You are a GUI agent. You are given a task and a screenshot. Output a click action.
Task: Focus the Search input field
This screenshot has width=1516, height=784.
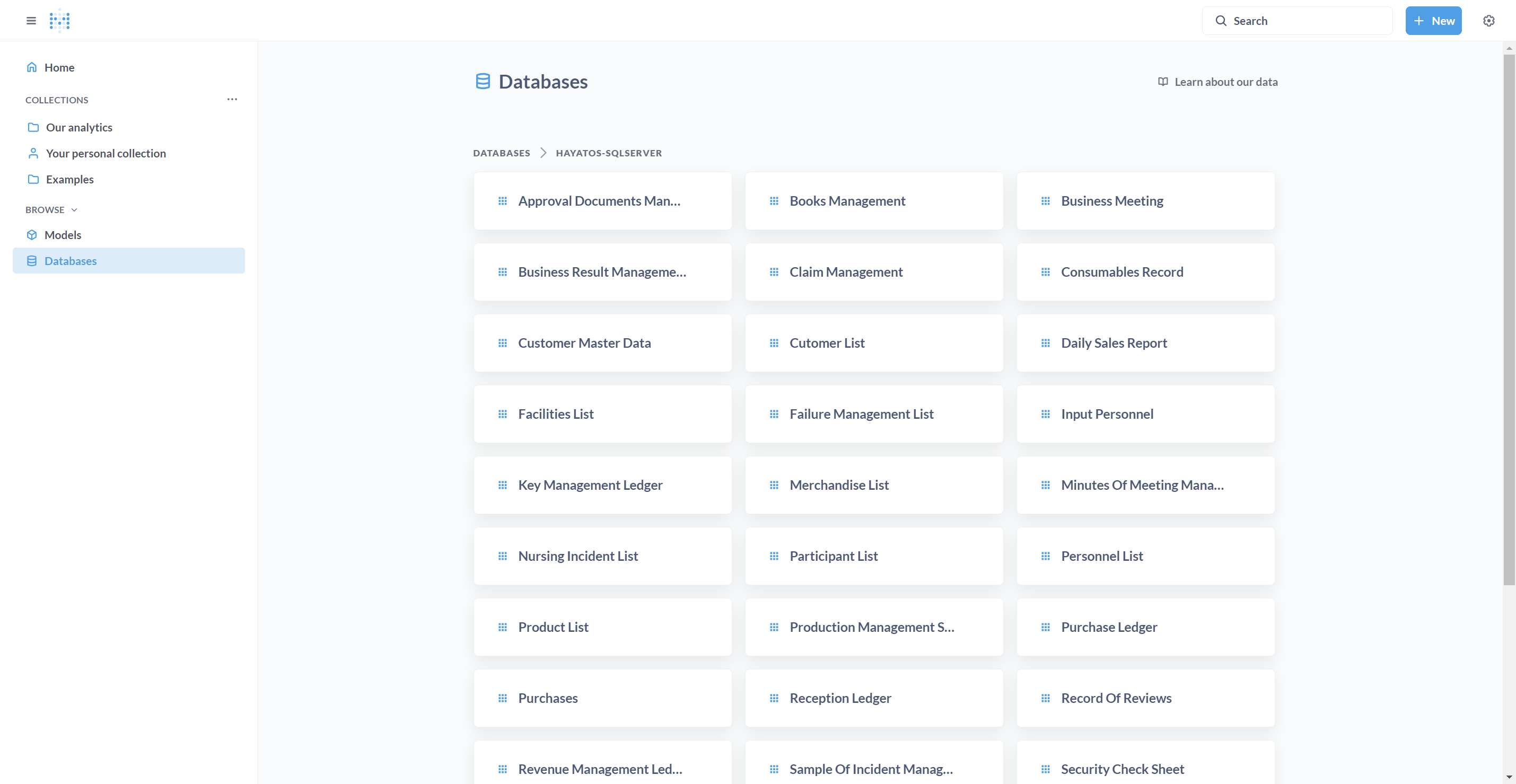[x=1297, y=21]
